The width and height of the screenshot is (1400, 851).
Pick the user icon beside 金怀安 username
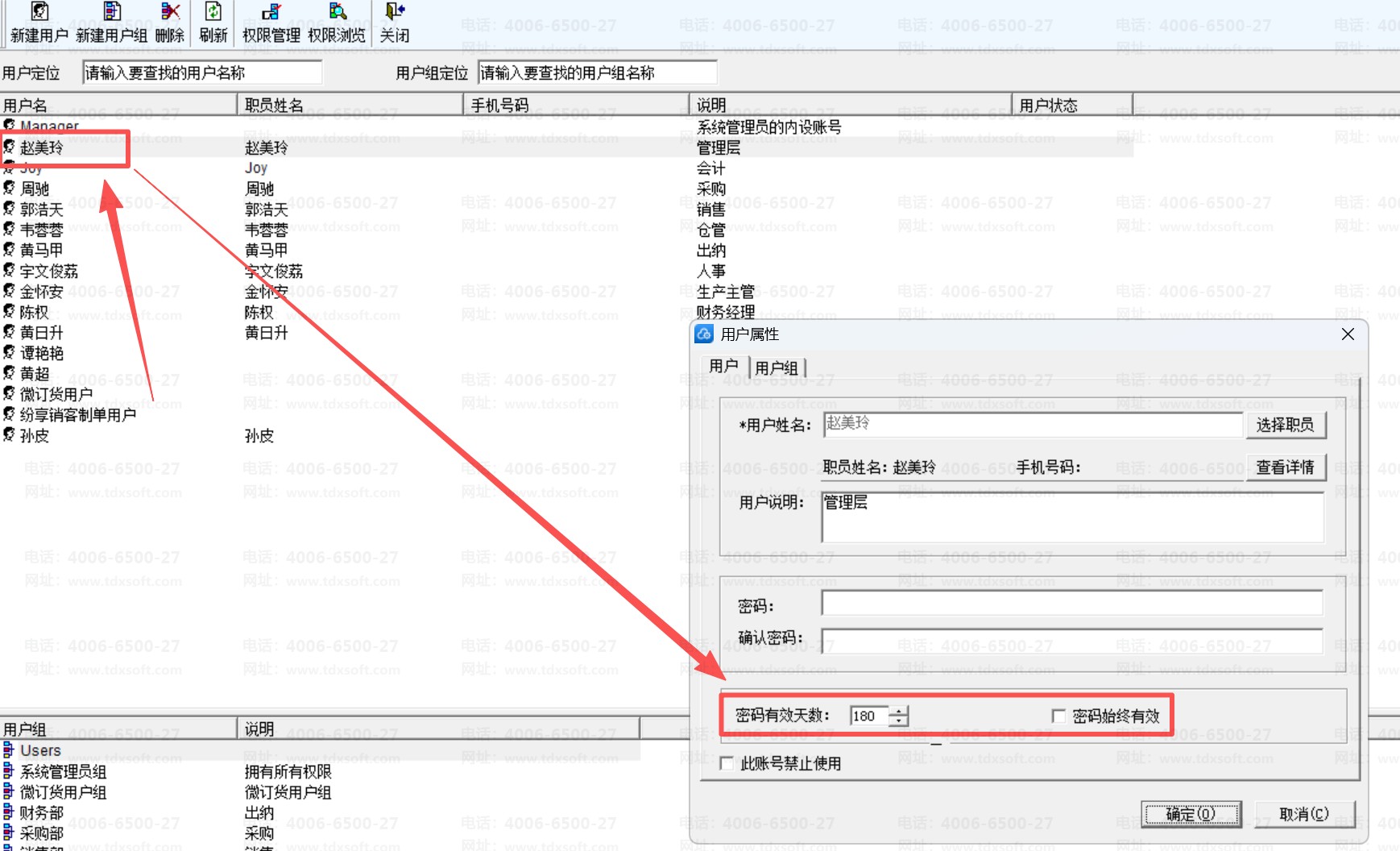[9, 291]
